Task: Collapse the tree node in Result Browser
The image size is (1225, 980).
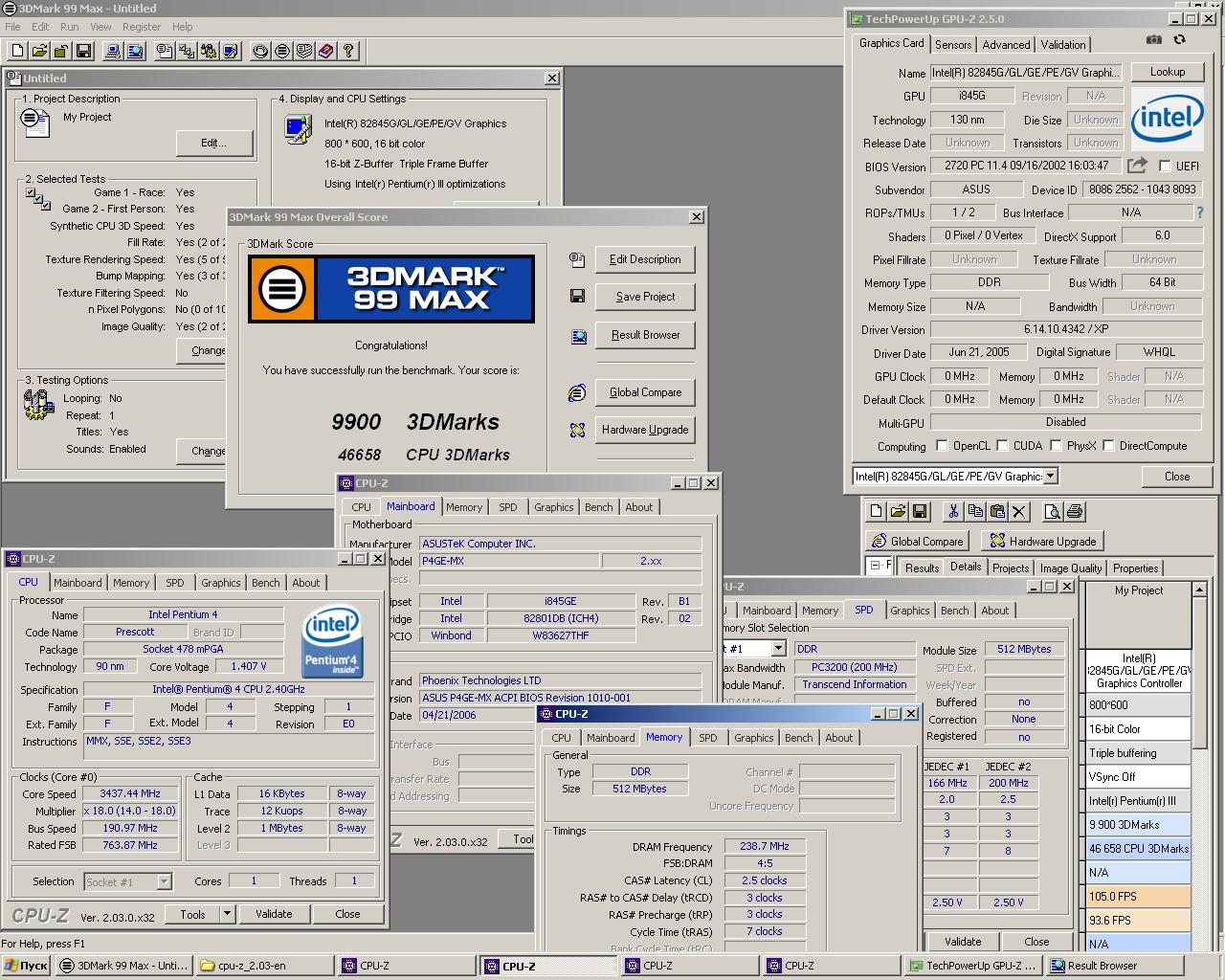Action: click(877, 566)
